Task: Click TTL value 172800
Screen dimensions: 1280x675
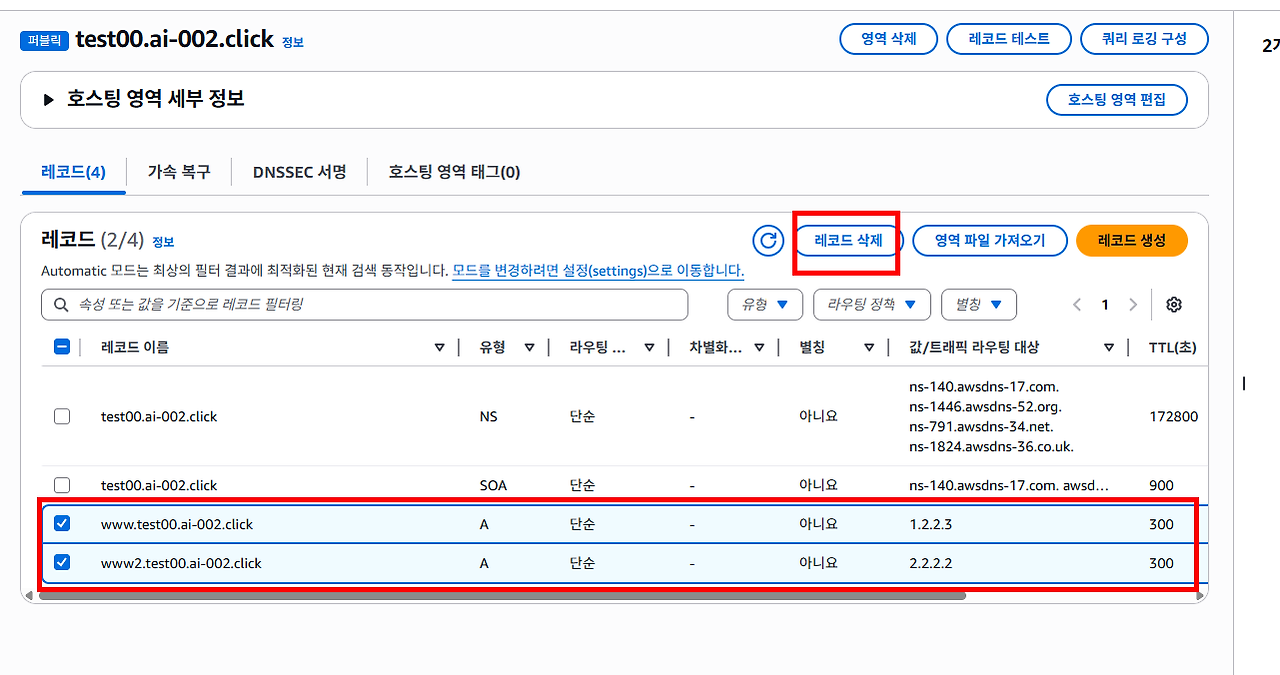Action: (x=1173, y=416)
